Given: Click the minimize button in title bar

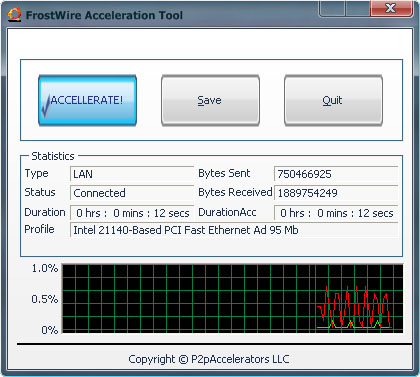Looking at the screenshot, I should (x=332, y=8).
